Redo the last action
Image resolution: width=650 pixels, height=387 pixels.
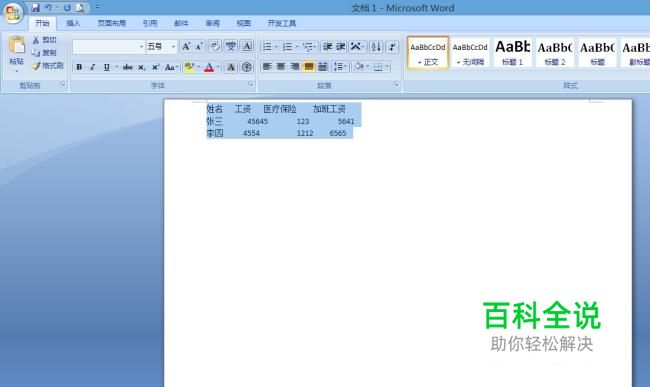point(67,7)
